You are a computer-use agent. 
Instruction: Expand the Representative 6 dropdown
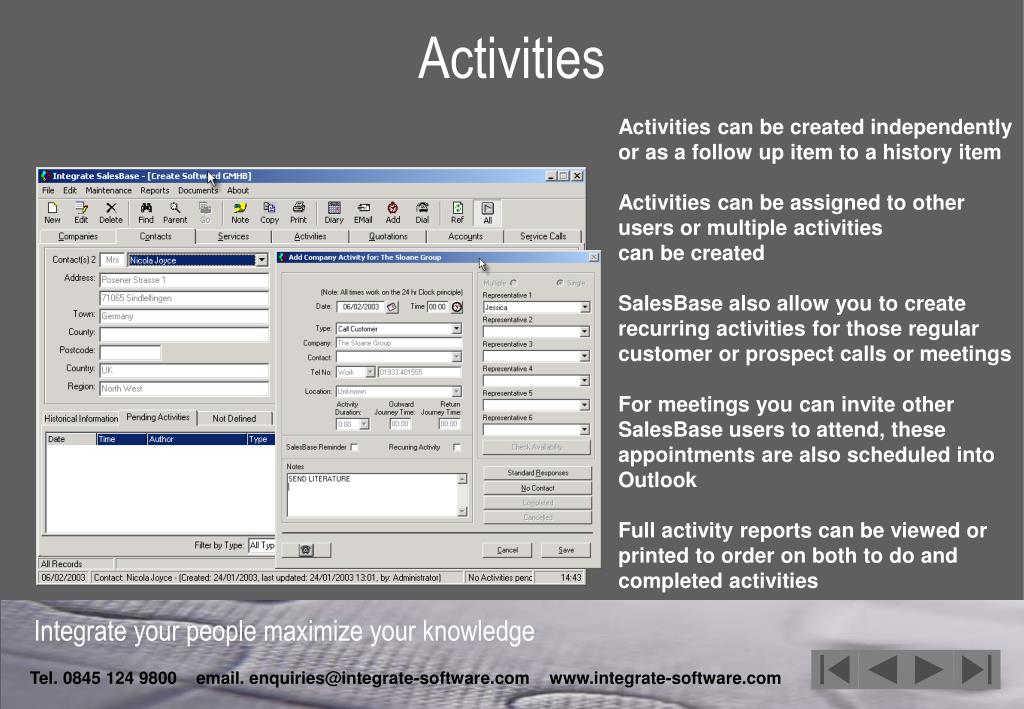(584, 430)
